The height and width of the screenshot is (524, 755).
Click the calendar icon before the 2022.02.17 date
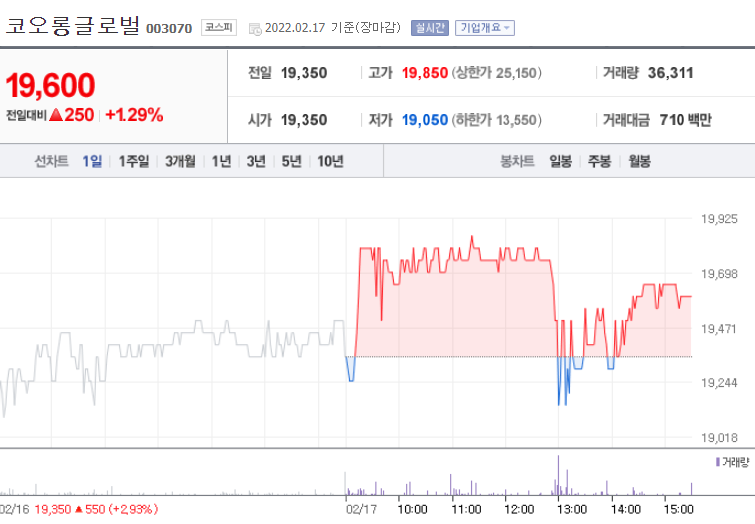click(255, 29)
